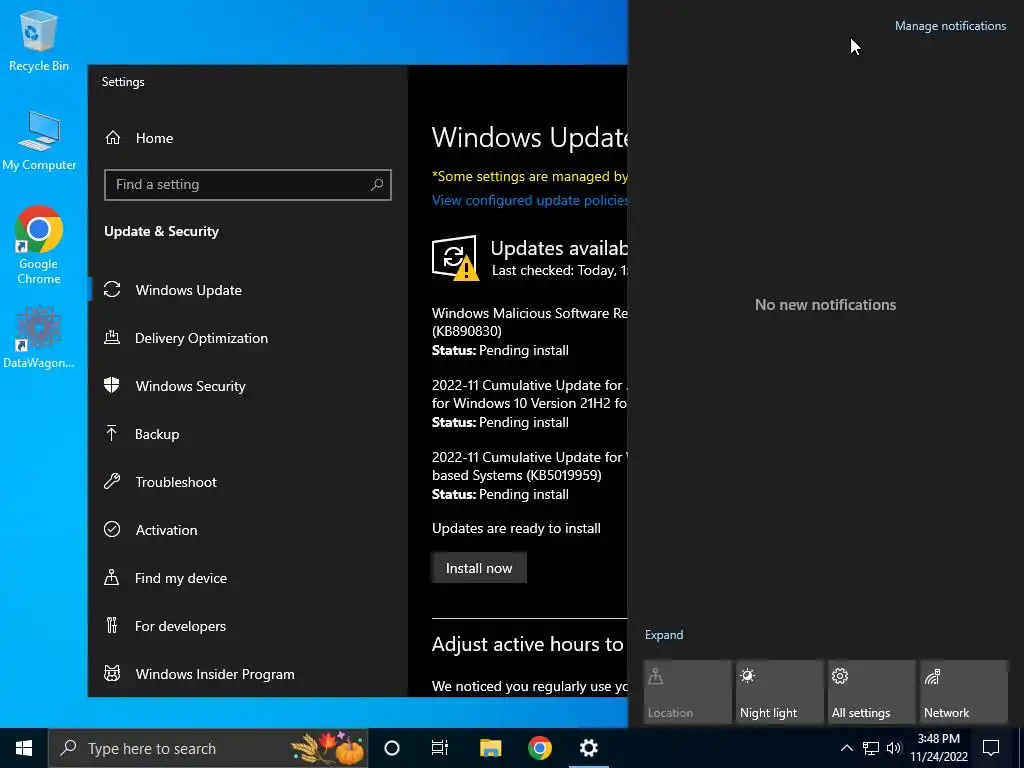Open DataWagon desktop shortcut
The image size is (1024, 768).
tap(39, 338)
